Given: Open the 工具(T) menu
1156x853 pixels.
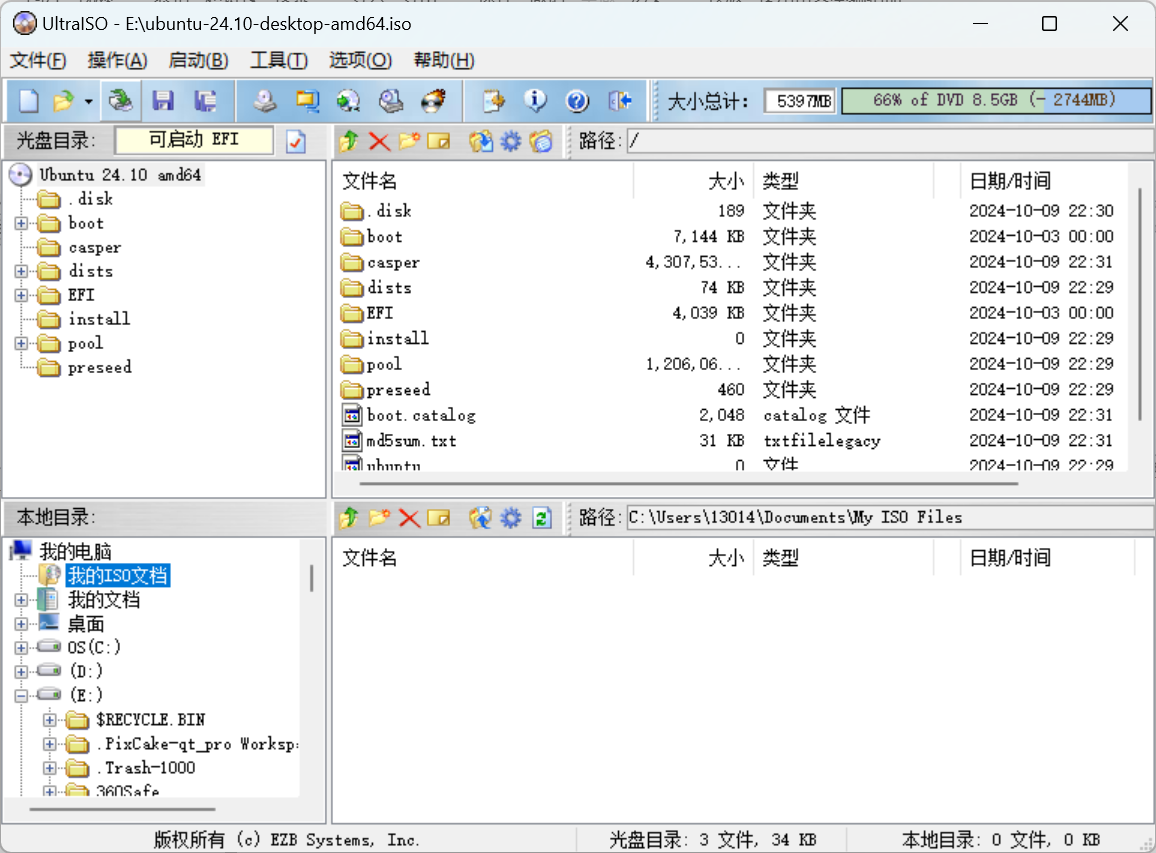Looking at the screenshot, I should pos(279,60).
